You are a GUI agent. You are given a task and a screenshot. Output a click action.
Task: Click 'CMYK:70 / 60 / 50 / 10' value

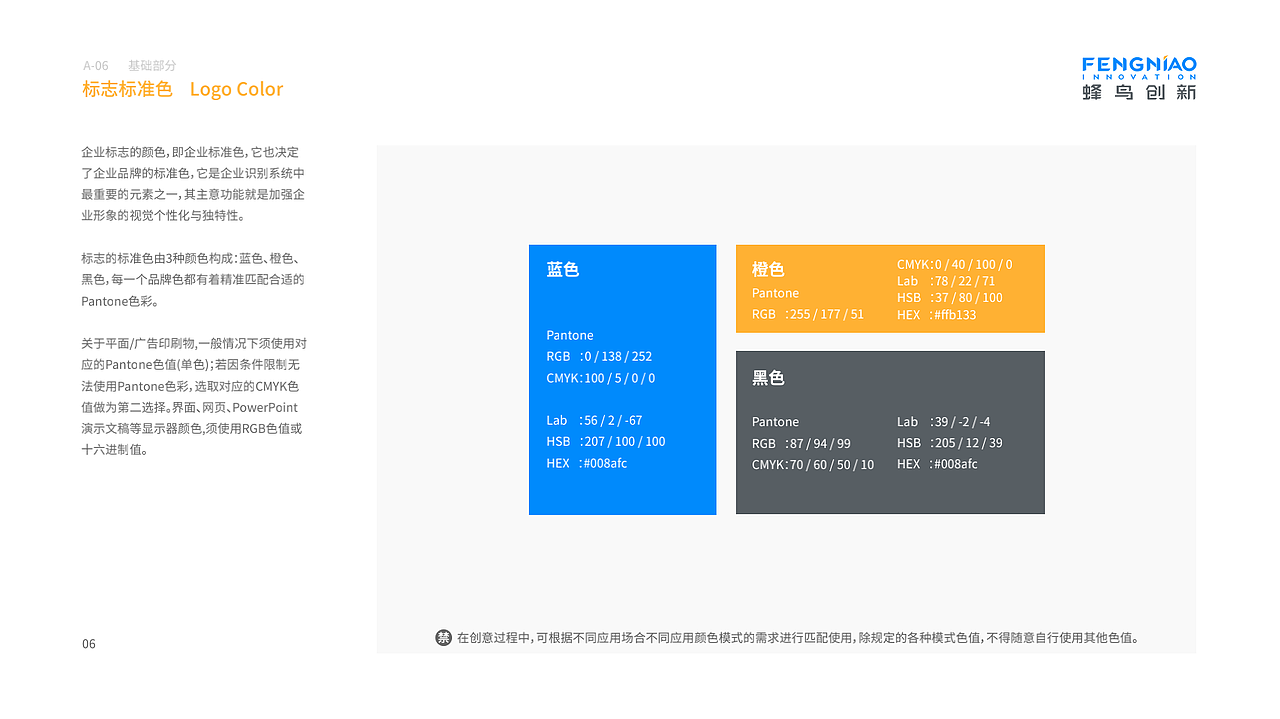813,464
